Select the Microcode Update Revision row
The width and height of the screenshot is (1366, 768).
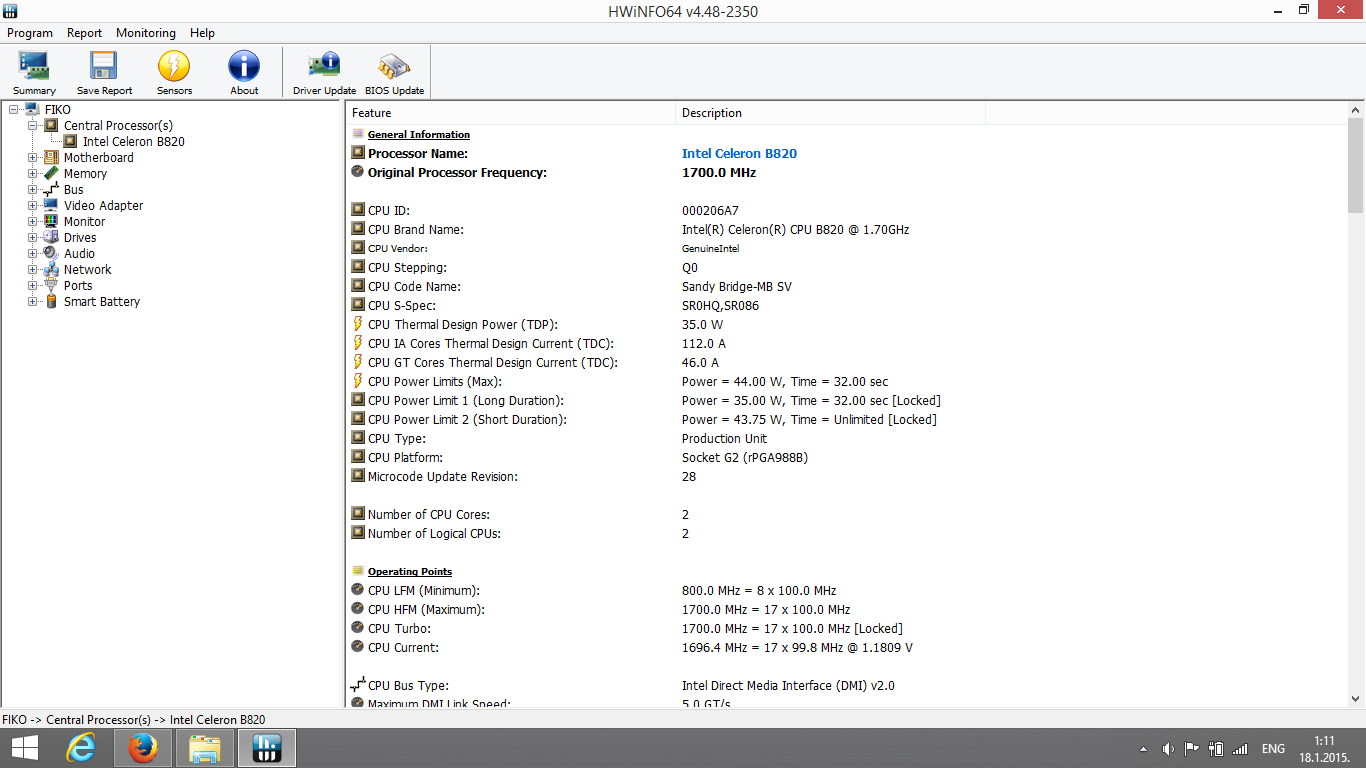pos(665,477)
